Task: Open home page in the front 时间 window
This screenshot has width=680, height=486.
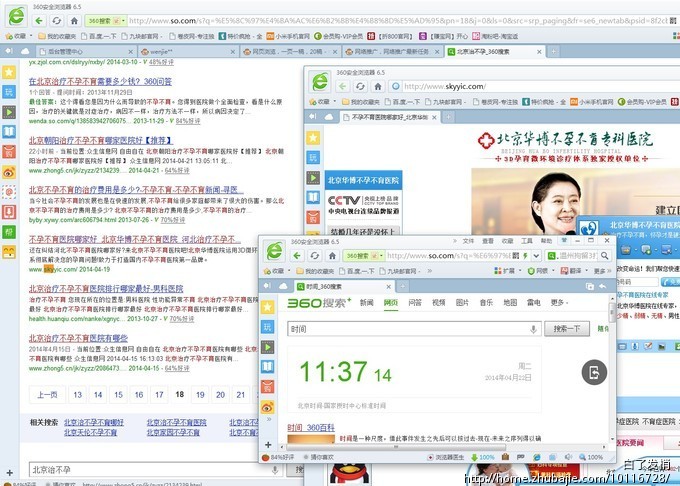Action: click(x=332, y=255)
